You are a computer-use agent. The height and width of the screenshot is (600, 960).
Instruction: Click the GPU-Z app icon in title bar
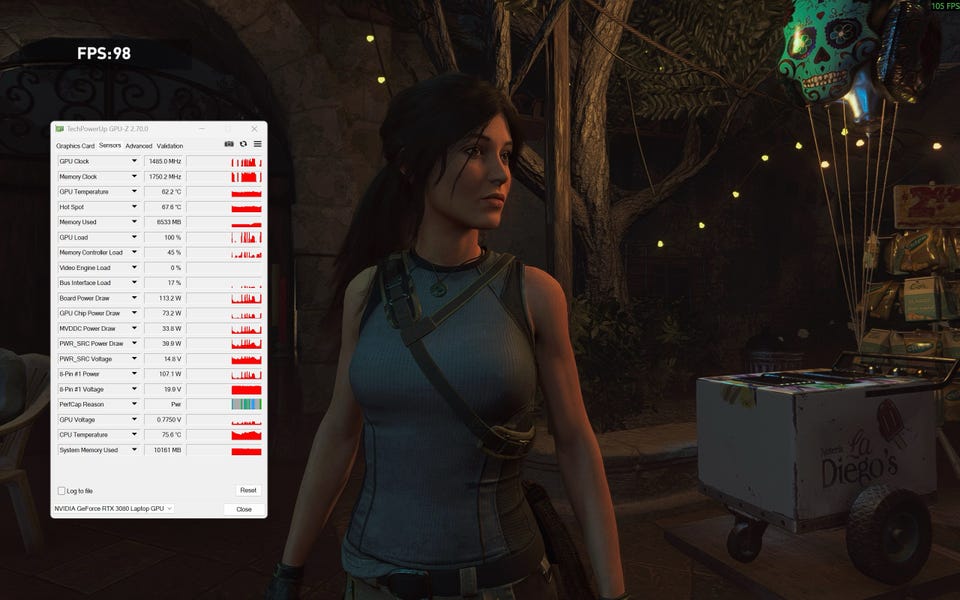pos(59,129)
